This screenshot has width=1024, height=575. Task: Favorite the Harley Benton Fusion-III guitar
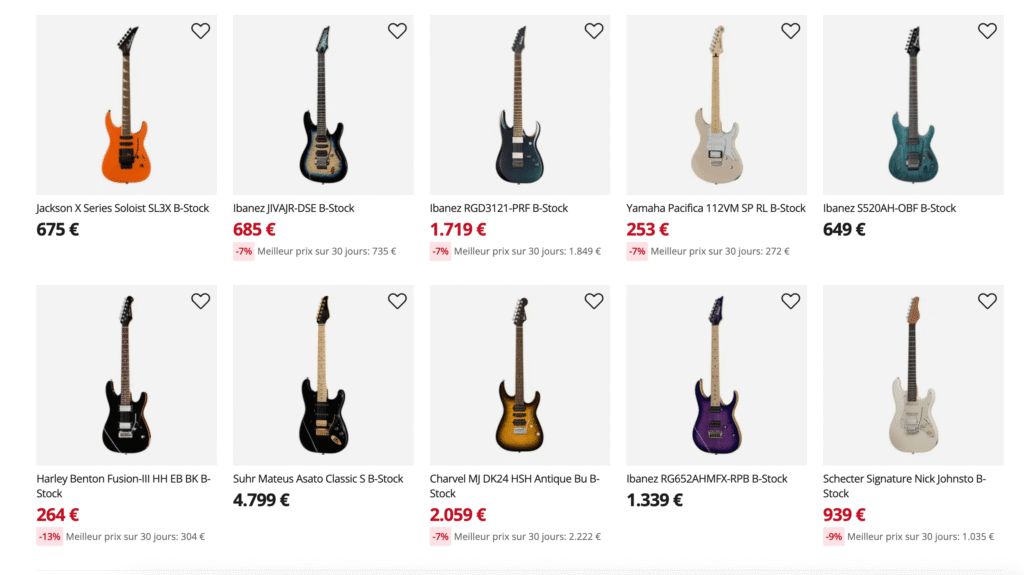pyautogui.click(x=200, y=301)
